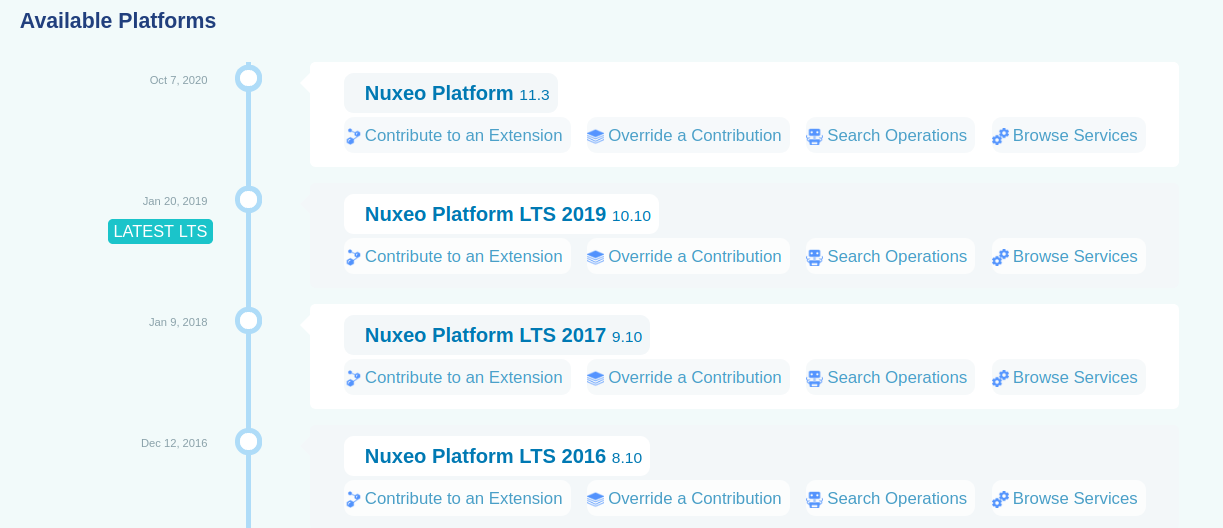This screenshot has height=528, width=1223.
Task: Click gears icon beside Browse Services for LTS 2019
Action: pos(1000,257)
